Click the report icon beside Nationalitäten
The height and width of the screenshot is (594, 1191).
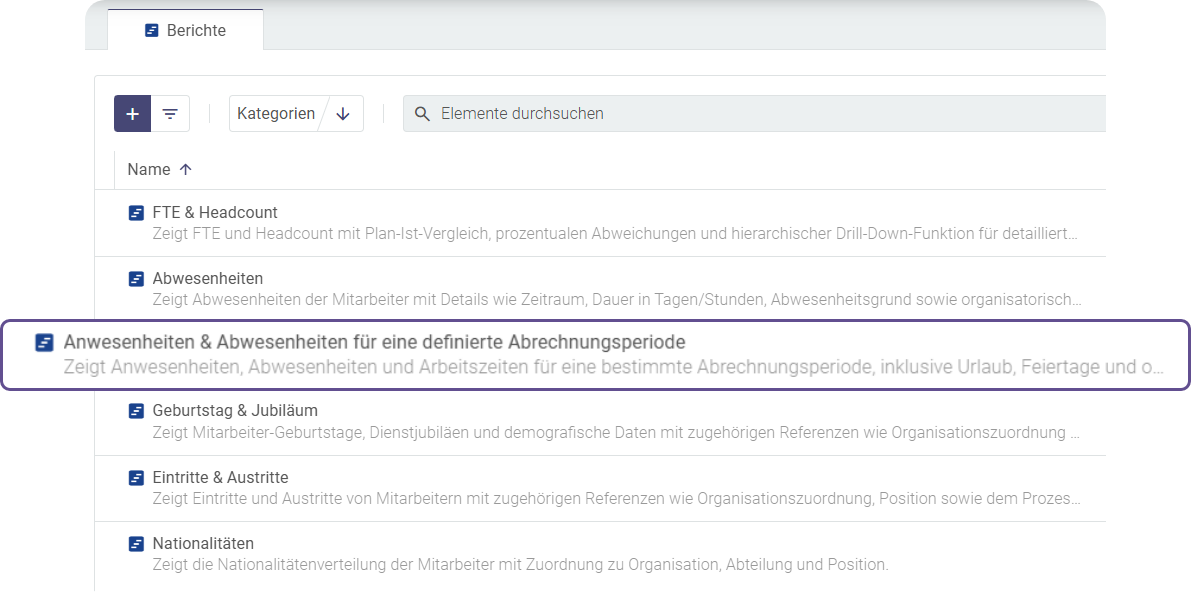click(136, 544)
